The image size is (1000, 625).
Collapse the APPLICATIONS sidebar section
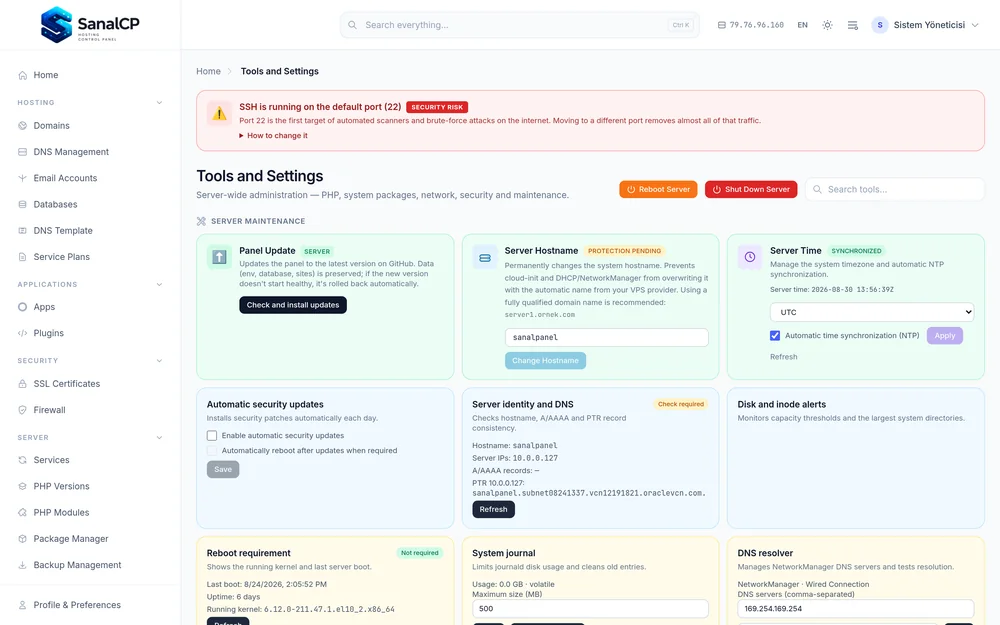(159, 284)
